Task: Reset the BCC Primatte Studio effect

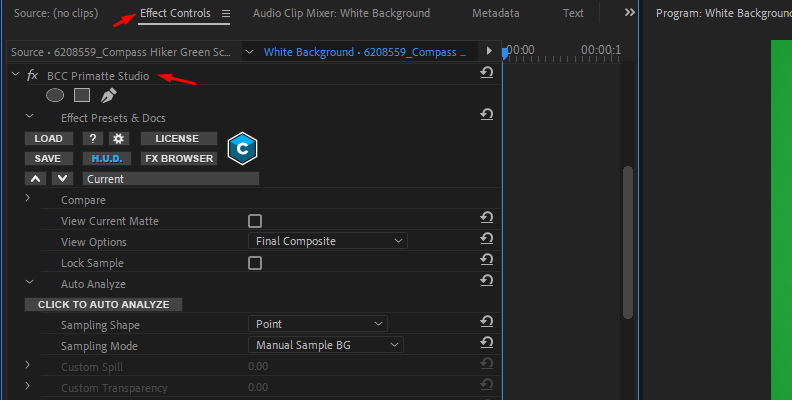Action: pos(486,73)
